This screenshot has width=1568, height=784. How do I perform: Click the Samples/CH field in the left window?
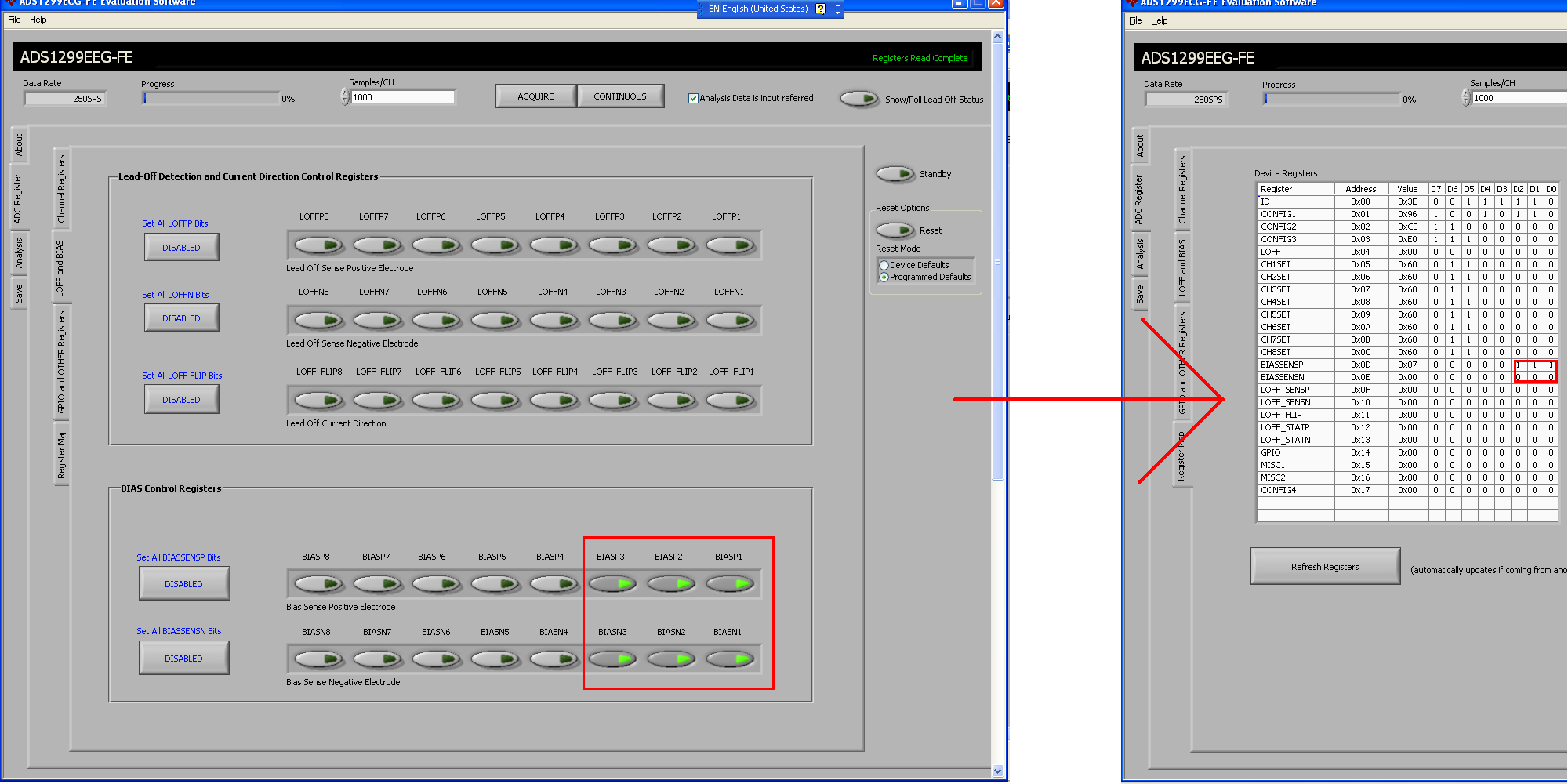coord(403,97)
